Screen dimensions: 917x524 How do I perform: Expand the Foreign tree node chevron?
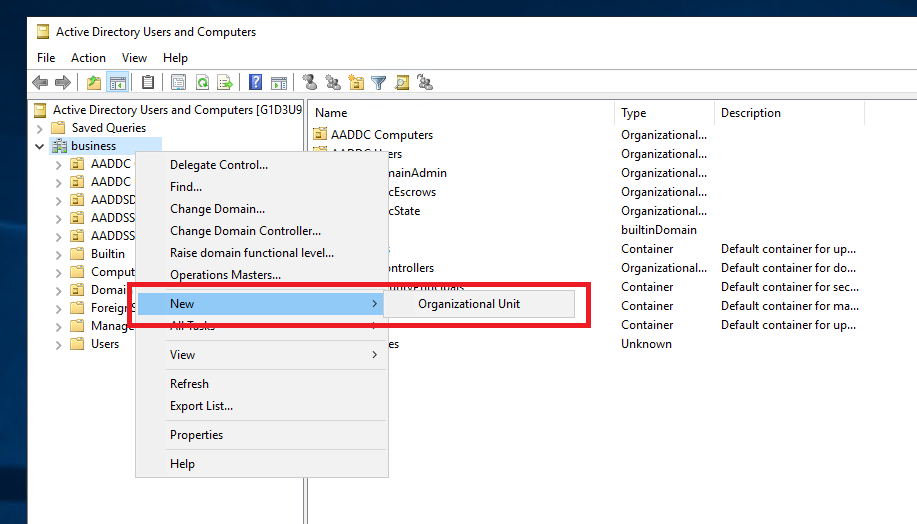point(58,309)
